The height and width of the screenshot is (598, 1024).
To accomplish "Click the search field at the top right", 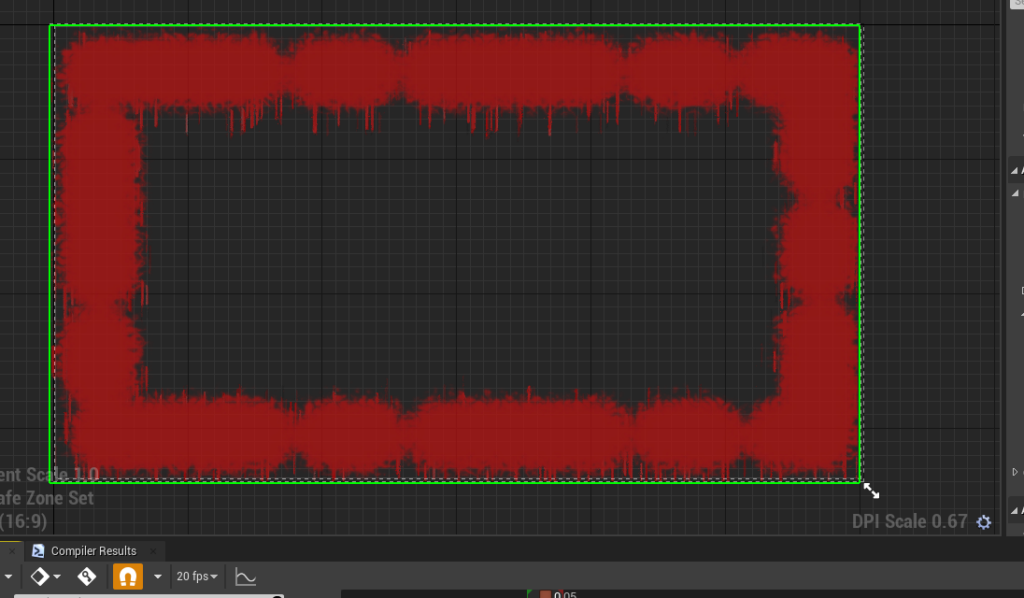I will 1016,4.
